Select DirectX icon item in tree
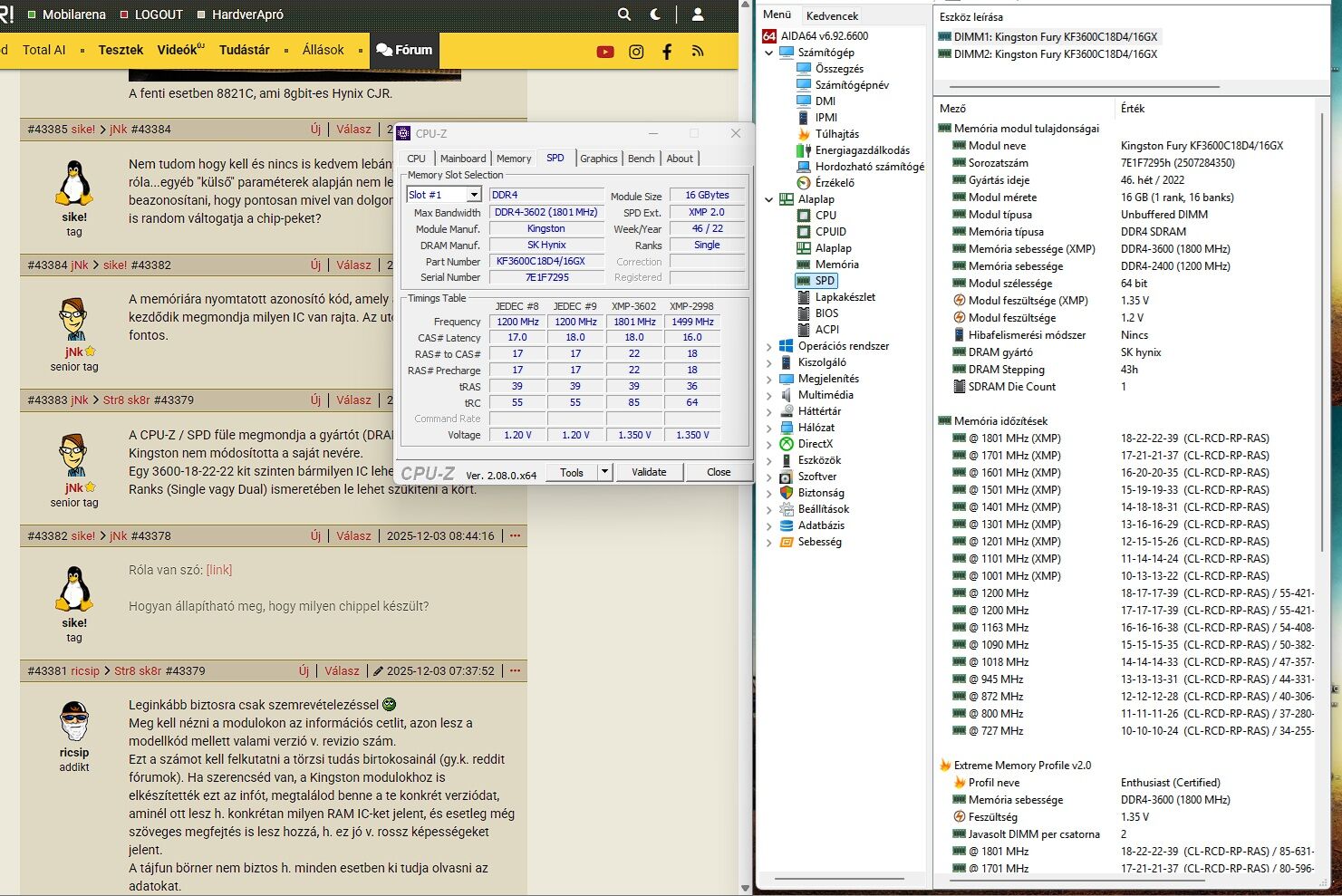The height and width of the screenshot is (896, 1342). 787,444
